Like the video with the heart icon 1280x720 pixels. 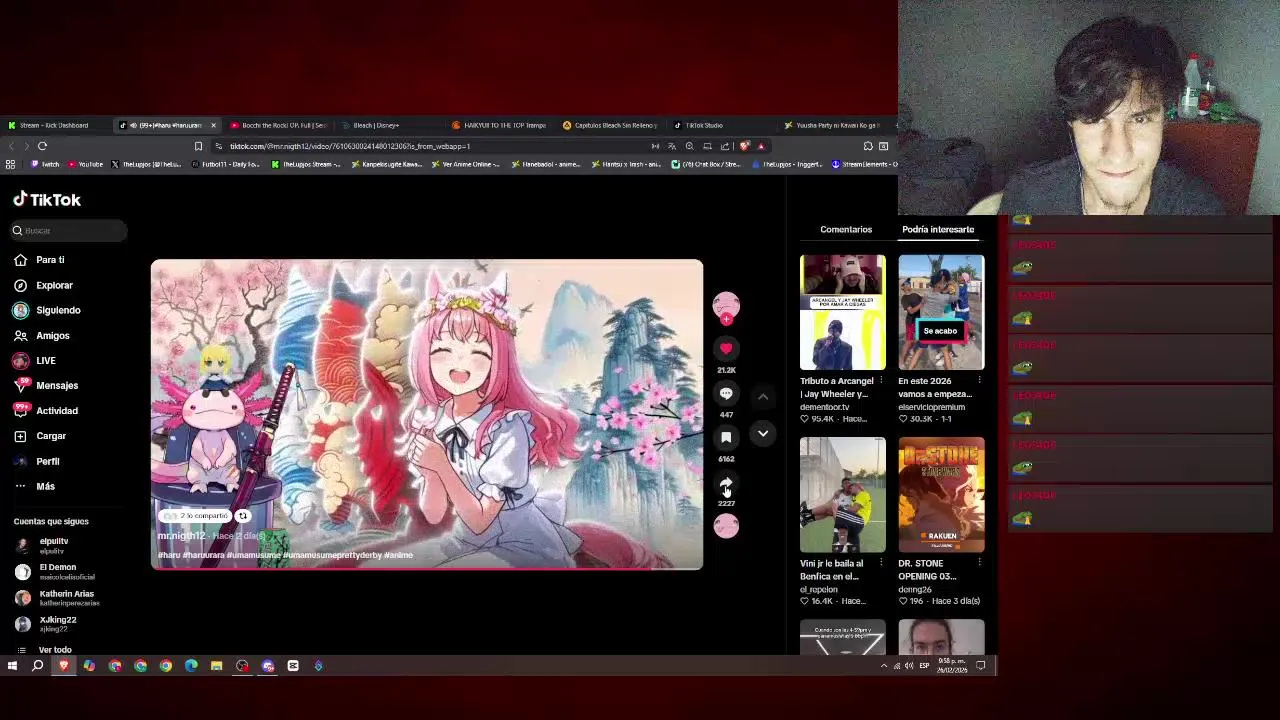(x=726, y=348)
